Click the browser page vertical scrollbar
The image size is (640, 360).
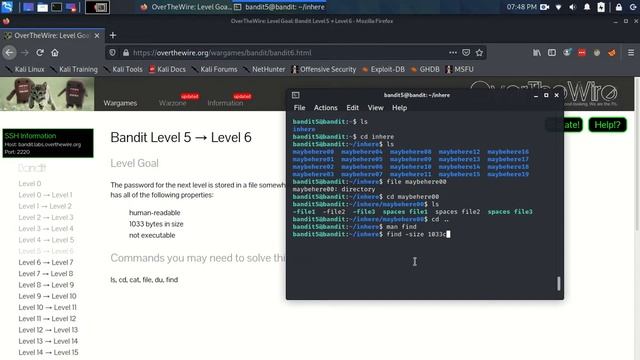click(637, 155)
